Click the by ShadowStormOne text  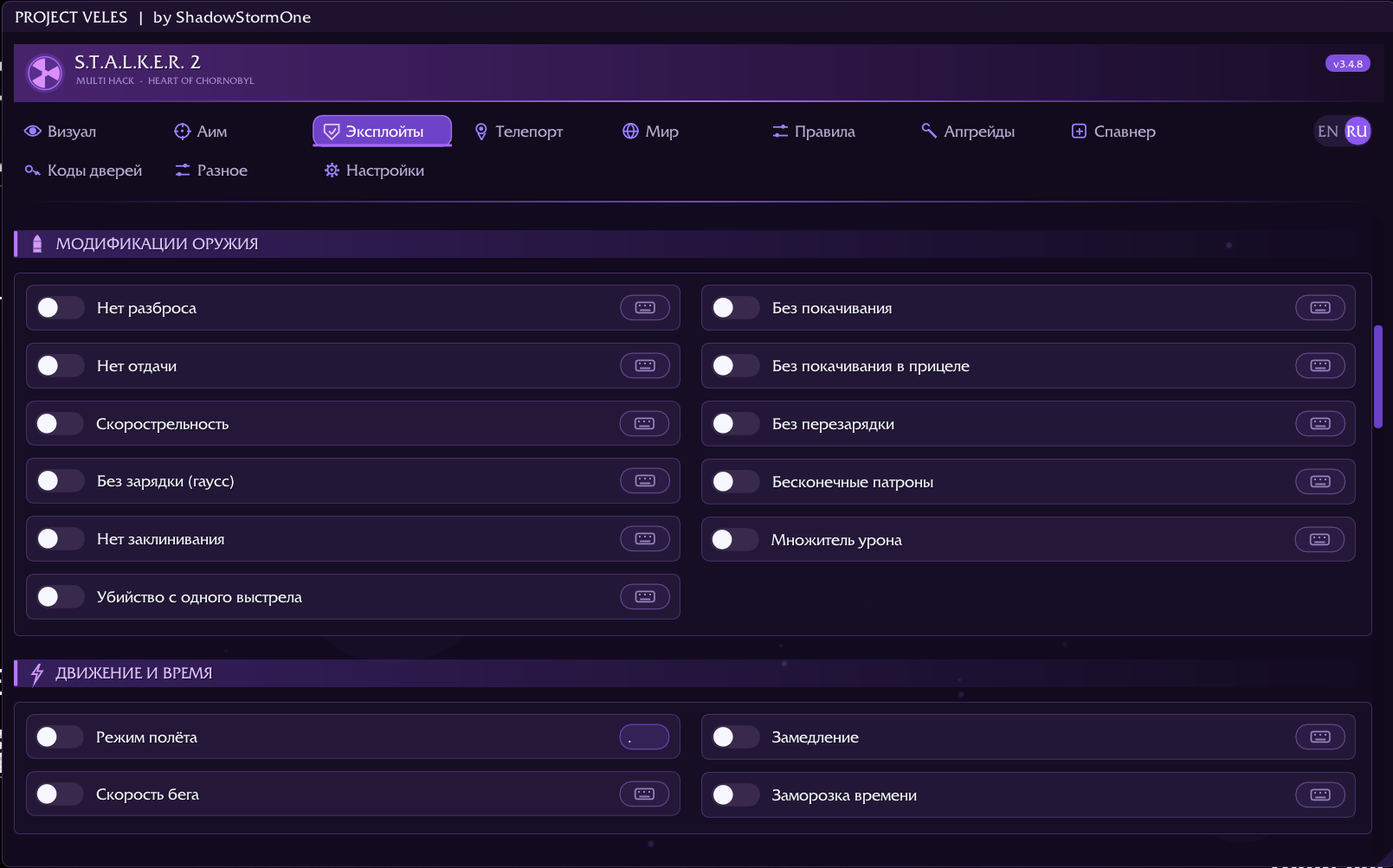coord(232,17)
